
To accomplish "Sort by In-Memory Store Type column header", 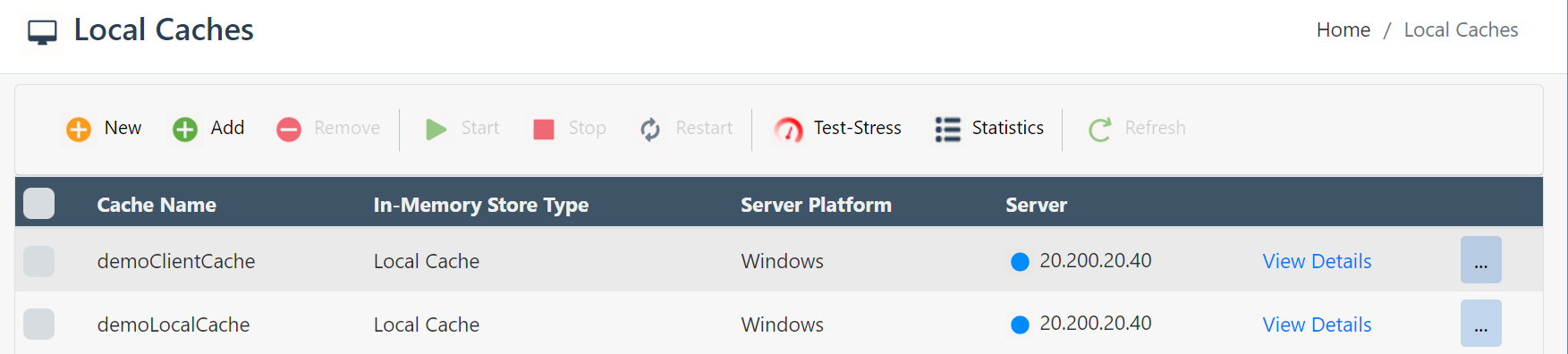I will point(480,205).
